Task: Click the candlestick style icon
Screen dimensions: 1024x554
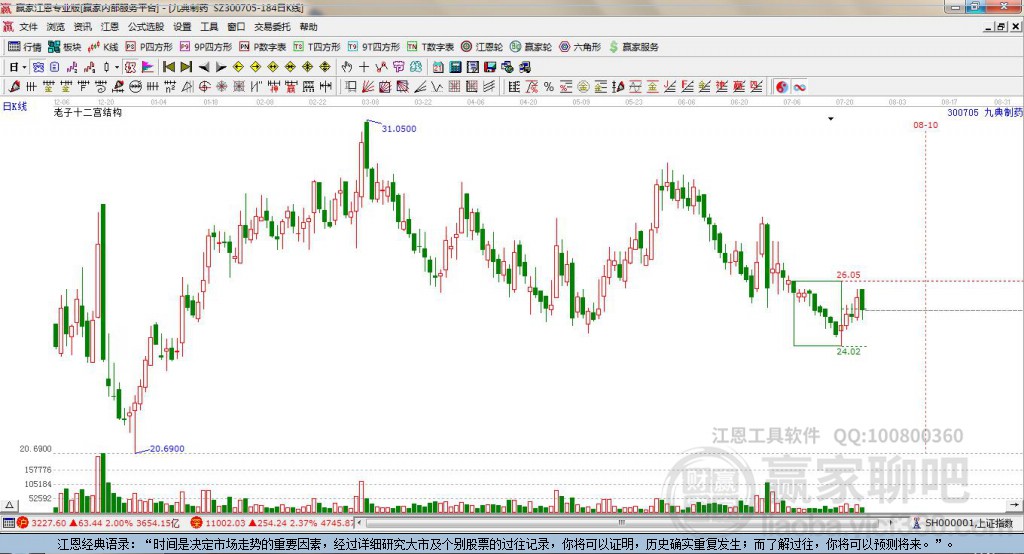Action: 106,67
